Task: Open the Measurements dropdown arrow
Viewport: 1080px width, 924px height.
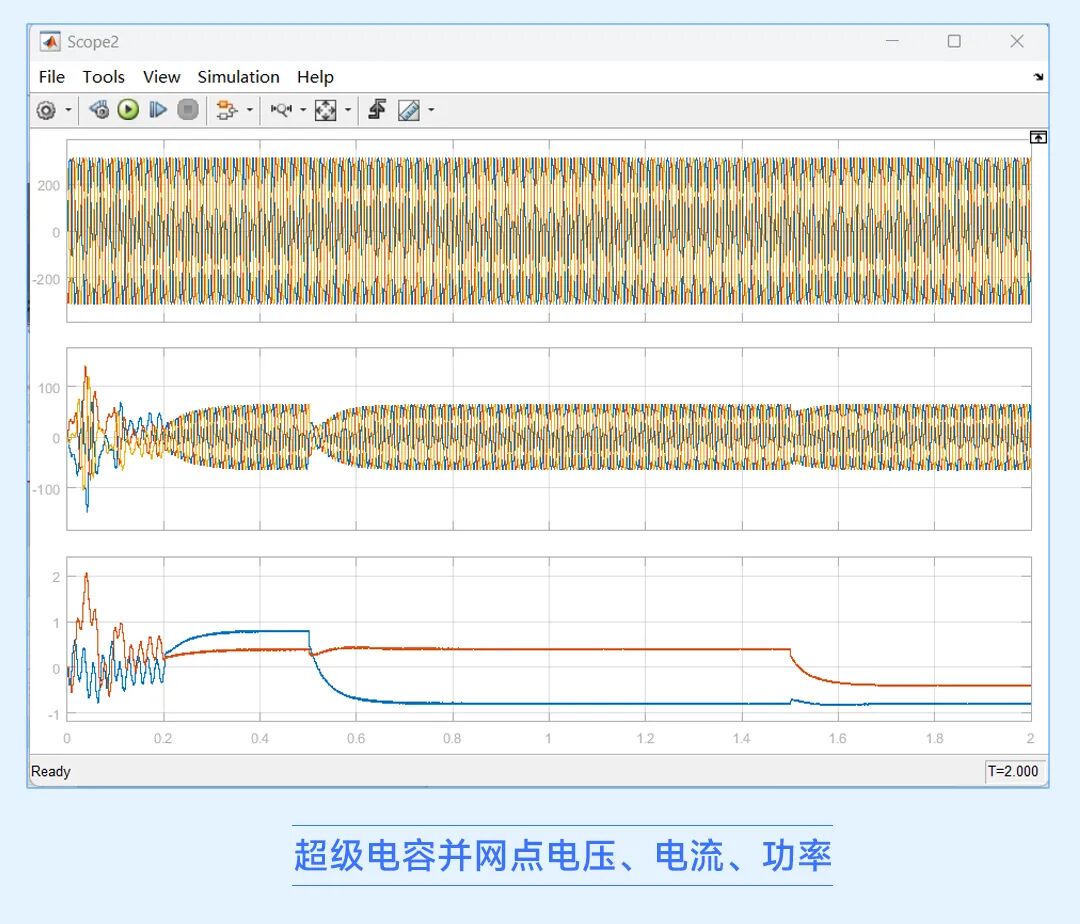Action: pyautogui.click(x=431, y=110)
